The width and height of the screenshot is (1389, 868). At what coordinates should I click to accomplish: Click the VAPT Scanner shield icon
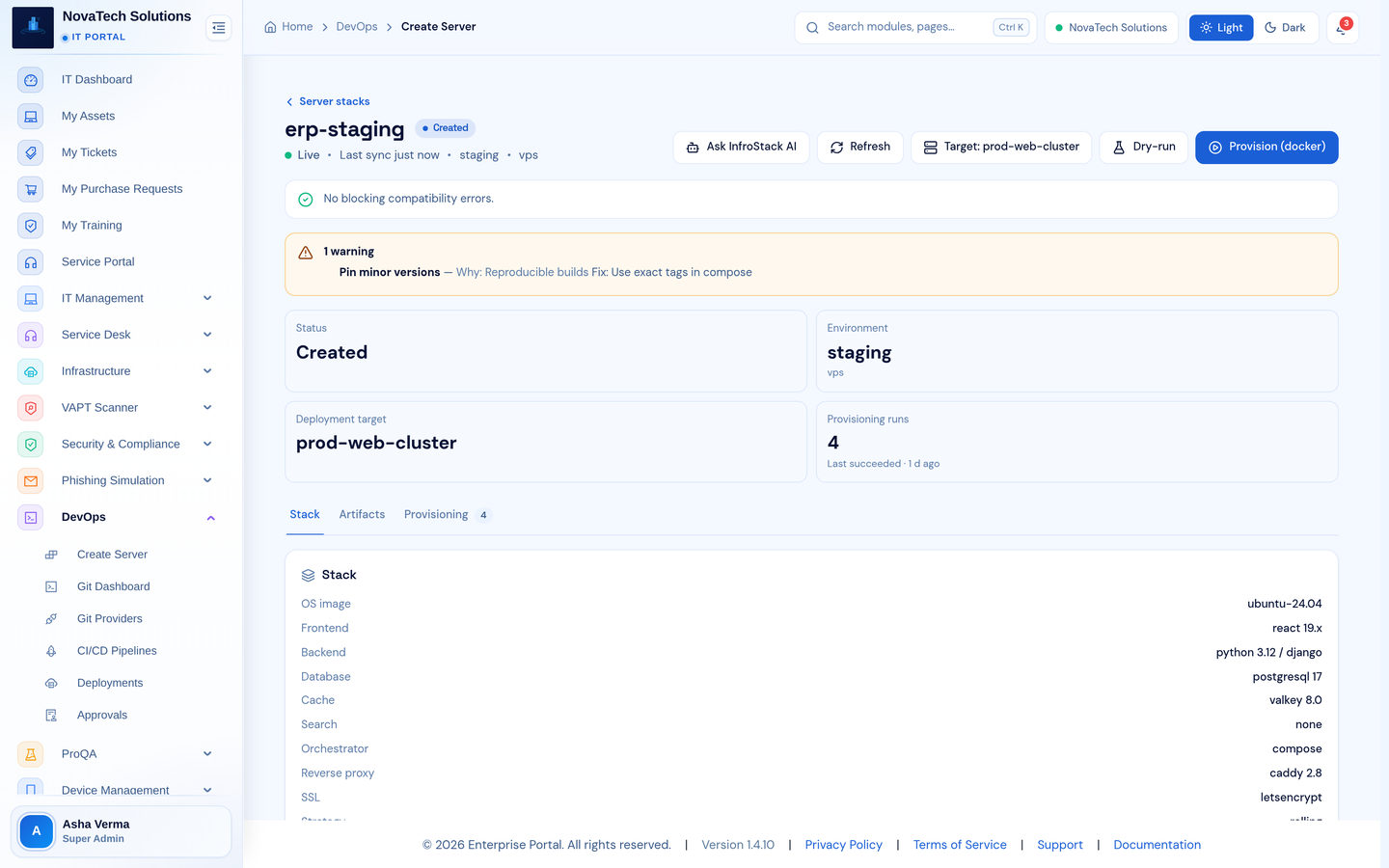point(31,408)
